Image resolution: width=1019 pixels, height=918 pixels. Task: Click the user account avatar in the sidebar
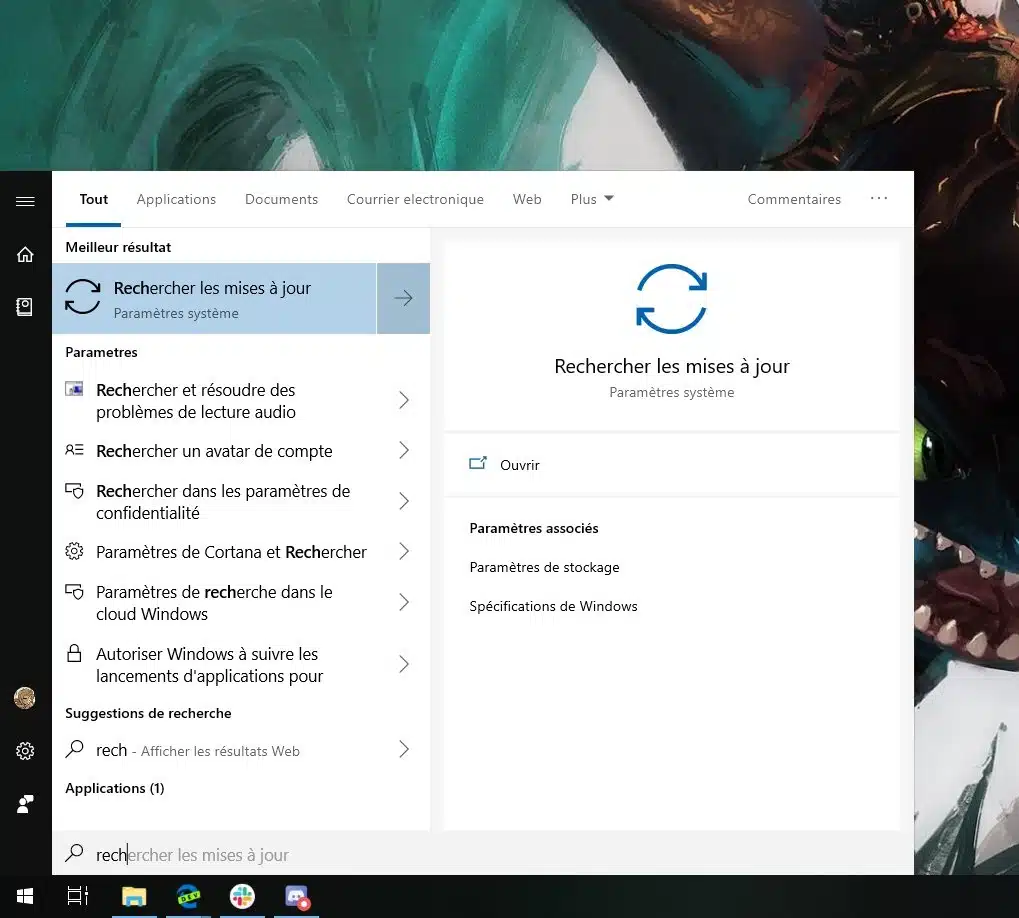click(25, 698)
